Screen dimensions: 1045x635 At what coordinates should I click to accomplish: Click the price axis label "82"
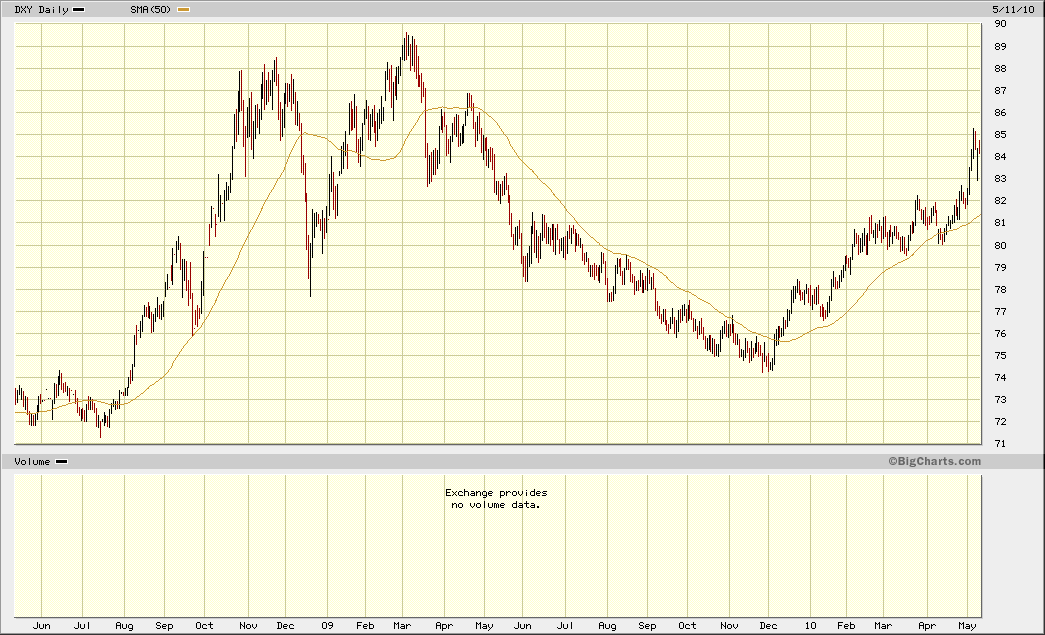(x=1000, y=201)
